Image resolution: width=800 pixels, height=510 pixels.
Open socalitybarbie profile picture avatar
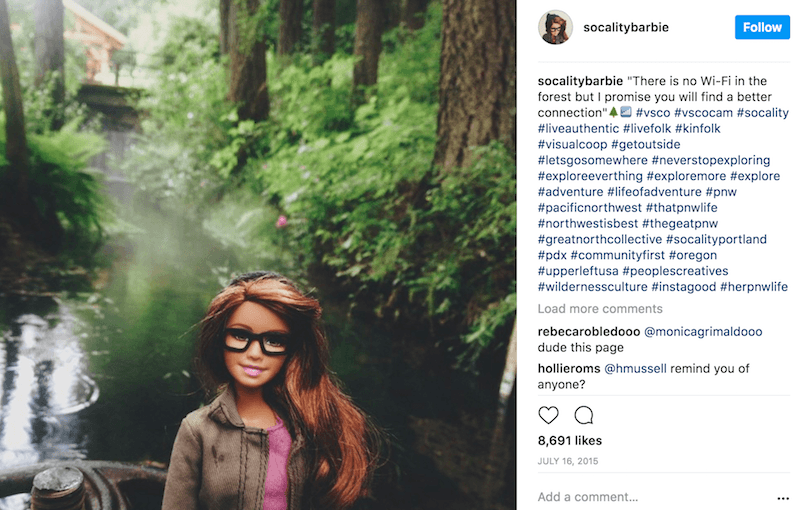coord(555,27)
